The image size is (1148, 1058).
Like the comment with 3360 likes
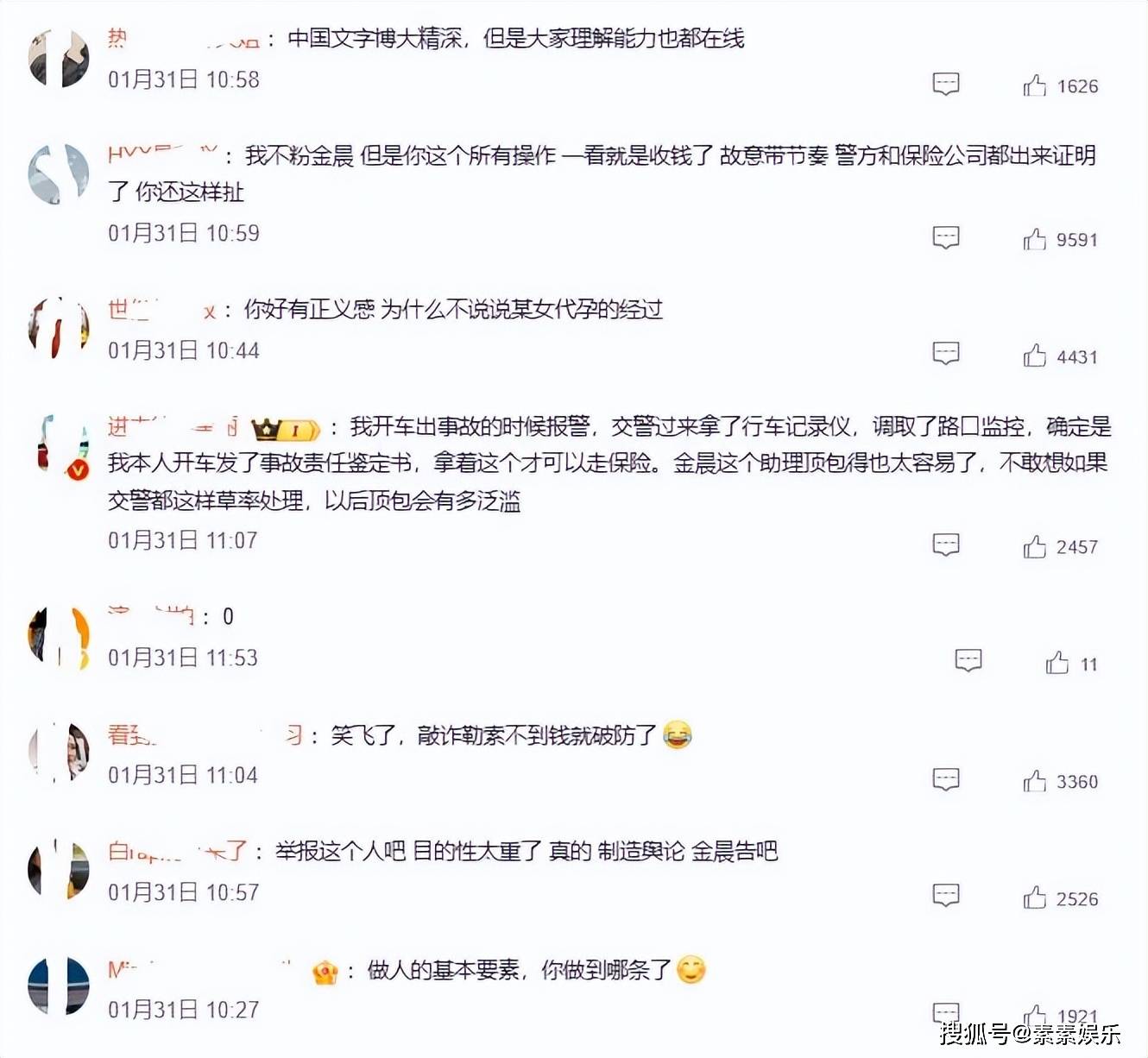(1034, 781)
